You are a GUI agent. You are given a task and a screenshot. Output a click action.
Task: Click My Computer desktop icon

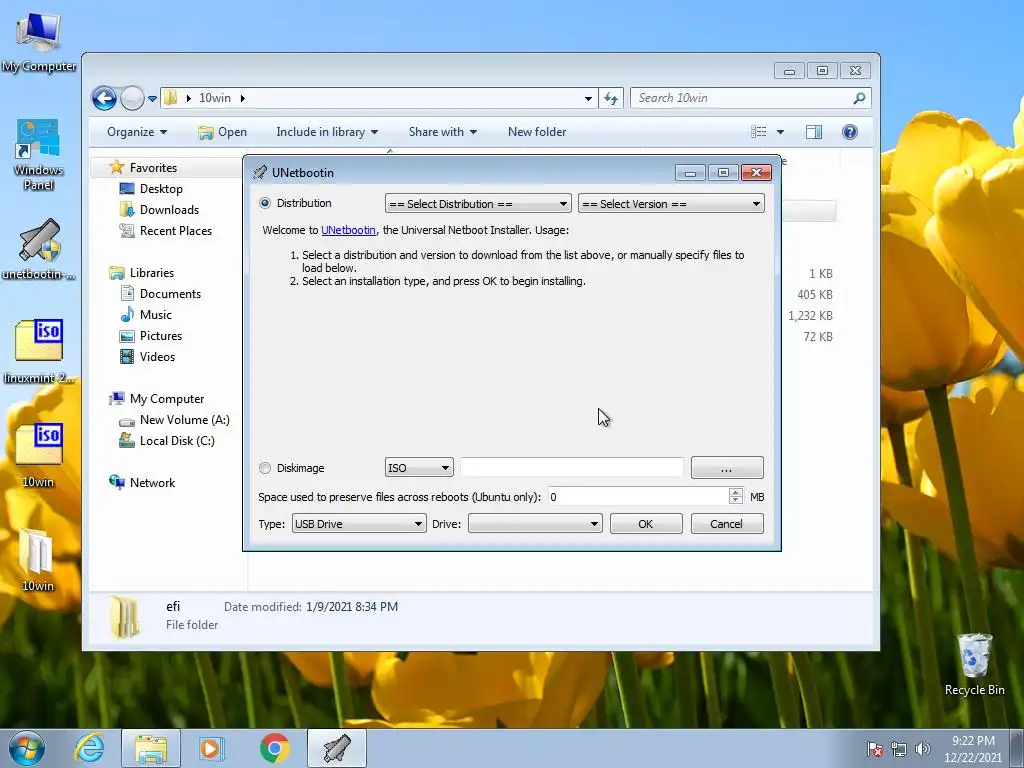(39, 42)
